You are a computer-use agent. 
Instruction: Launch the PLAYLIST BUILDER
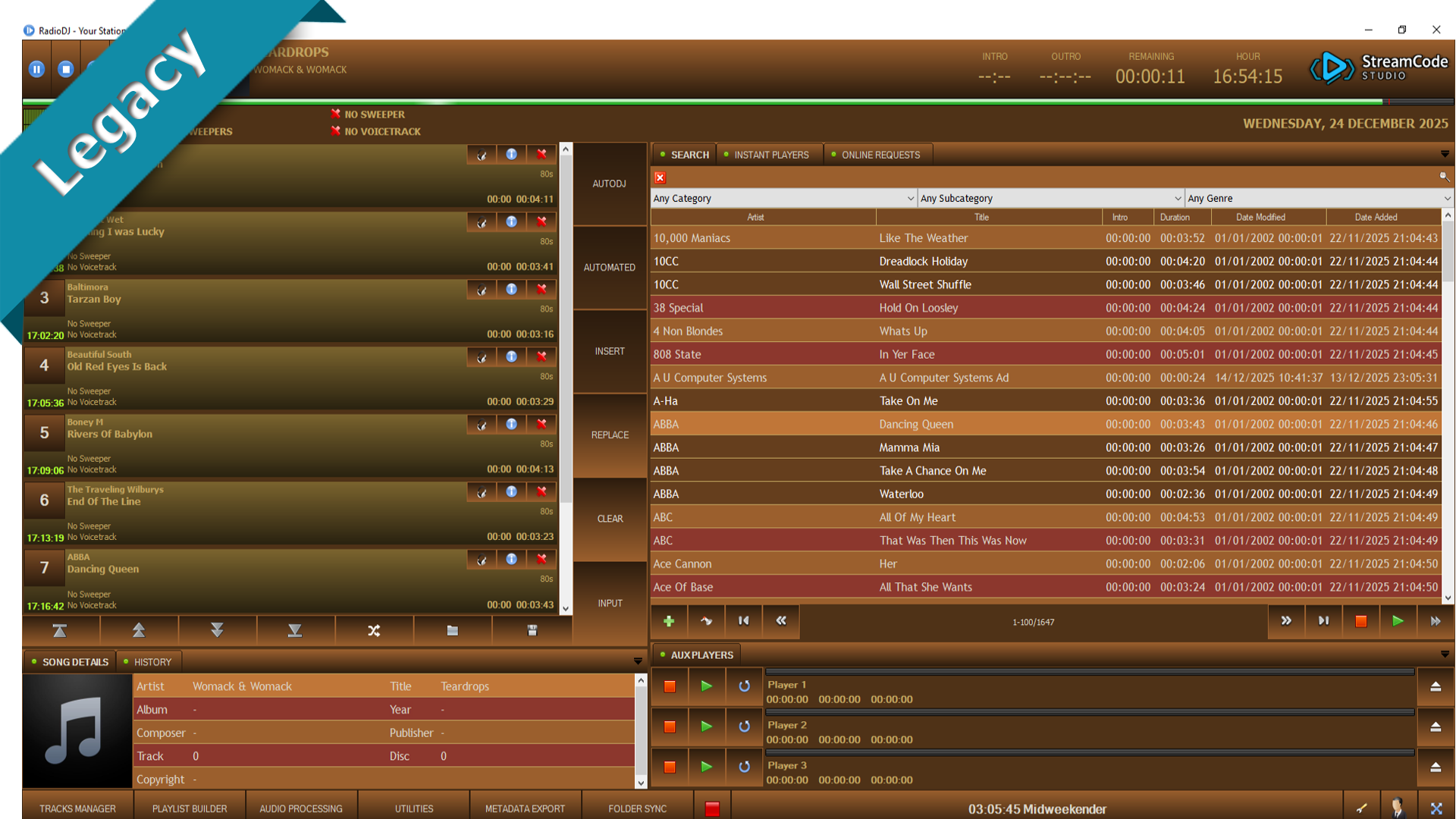[189, 808]
